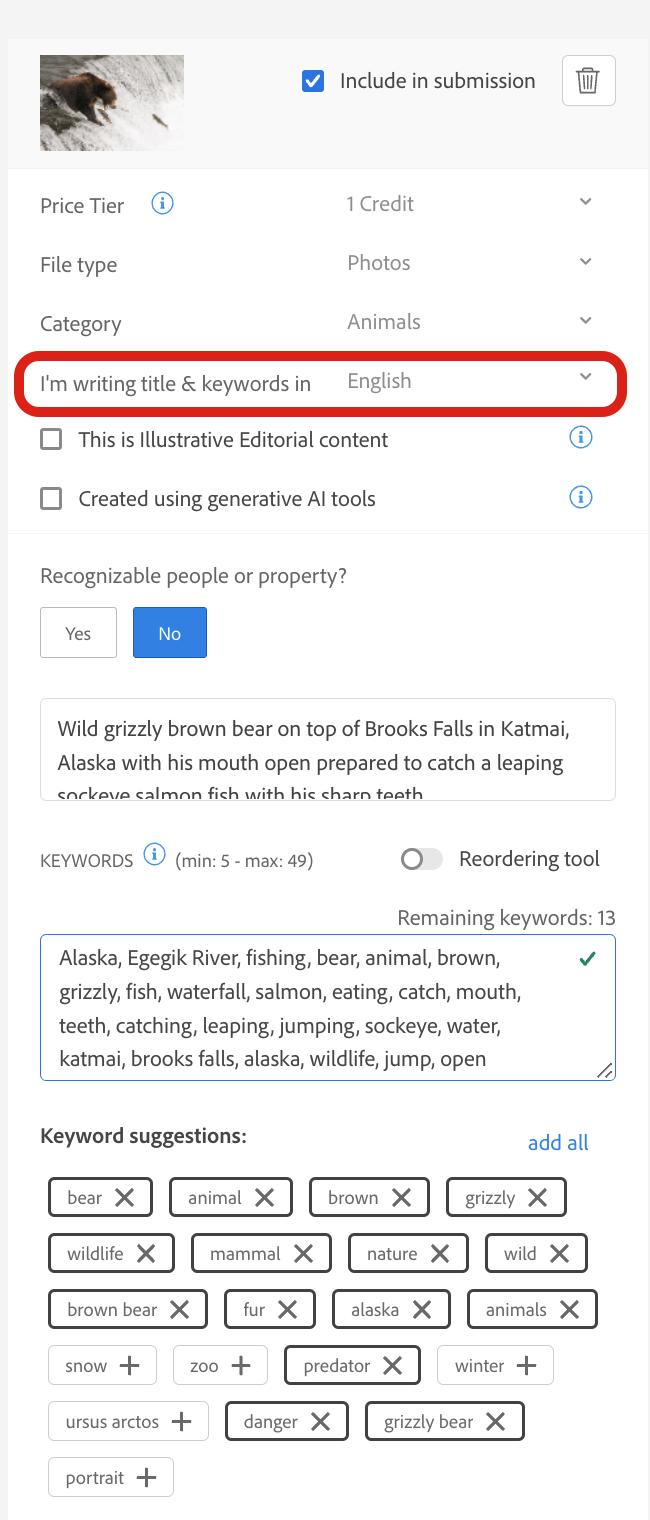Viewport: 650px width, 1520px height.
Task: Click the Price Tier info icon
Action: (x=162, y=204)
